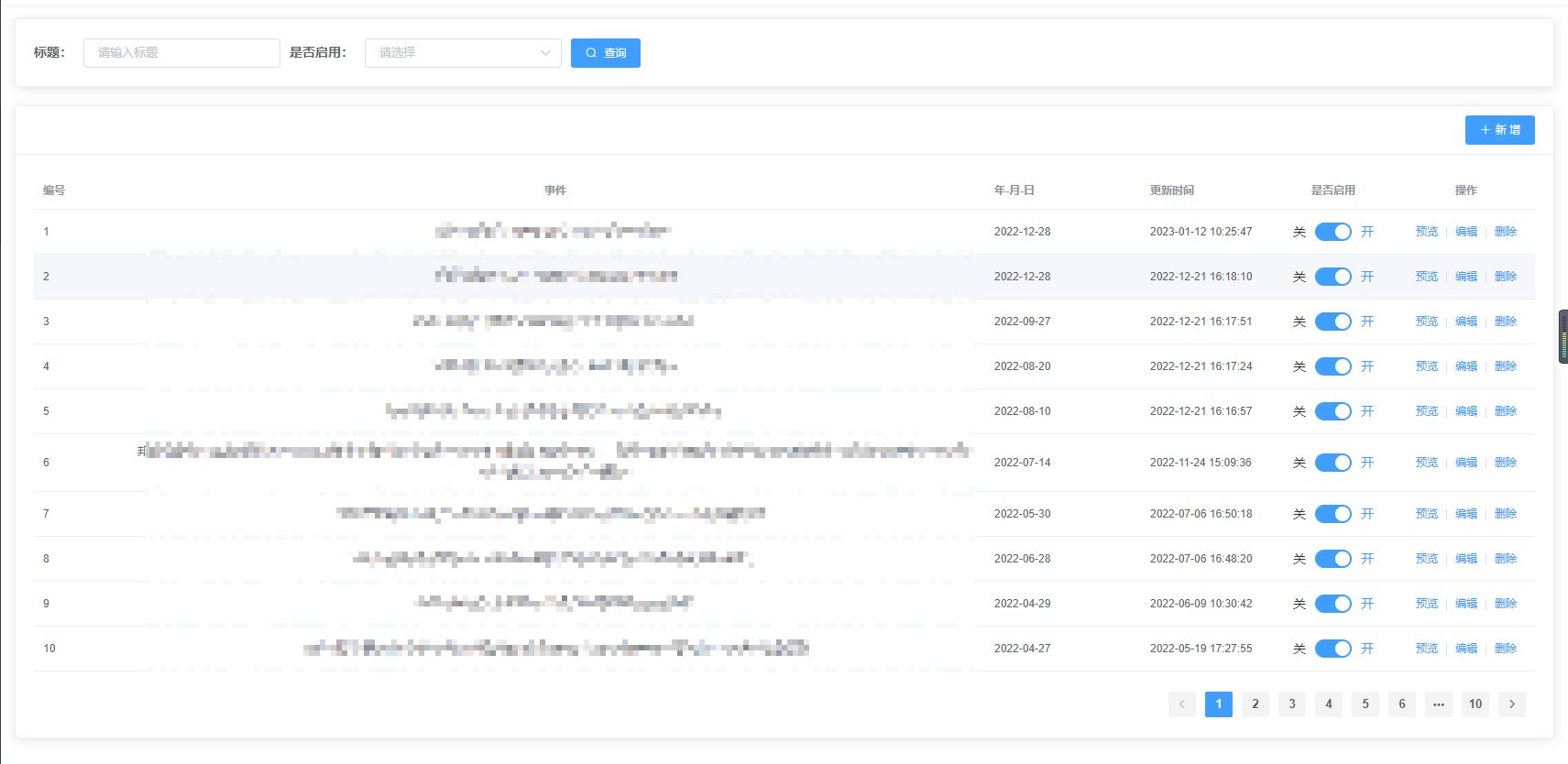Click 预览 for row 8
This screenshot has width=1568, height=764.
[x=1427, y=559]
